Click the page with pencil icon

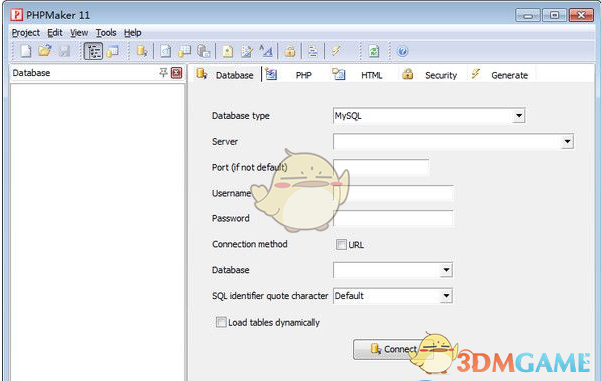pos(247,51)
